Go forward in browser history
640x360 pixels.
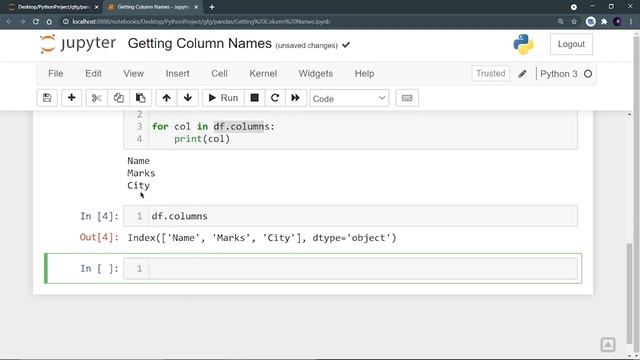tap(22, 22)
